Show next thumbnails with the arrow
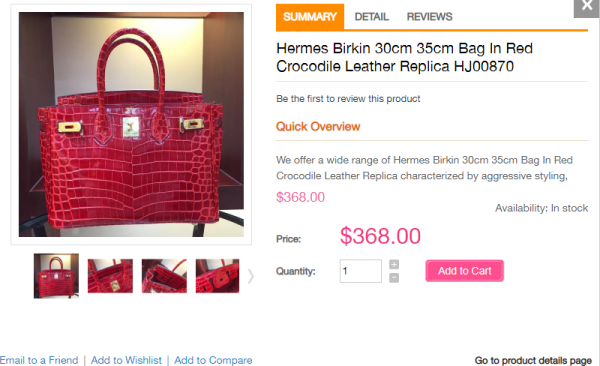Viewport: 600px width, 366px height. coord(251,276)
